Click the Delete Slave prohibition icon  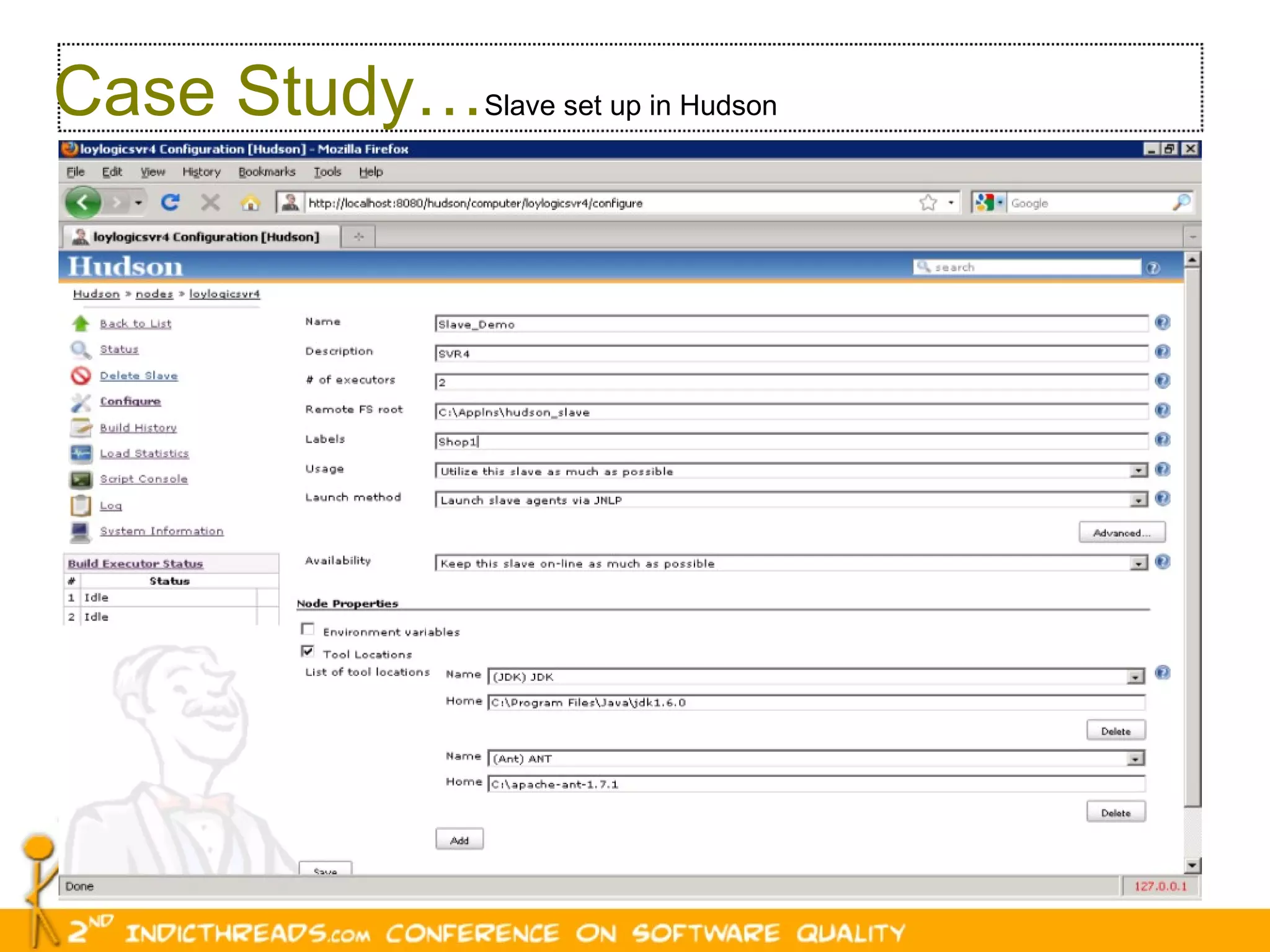pos(81,376)
